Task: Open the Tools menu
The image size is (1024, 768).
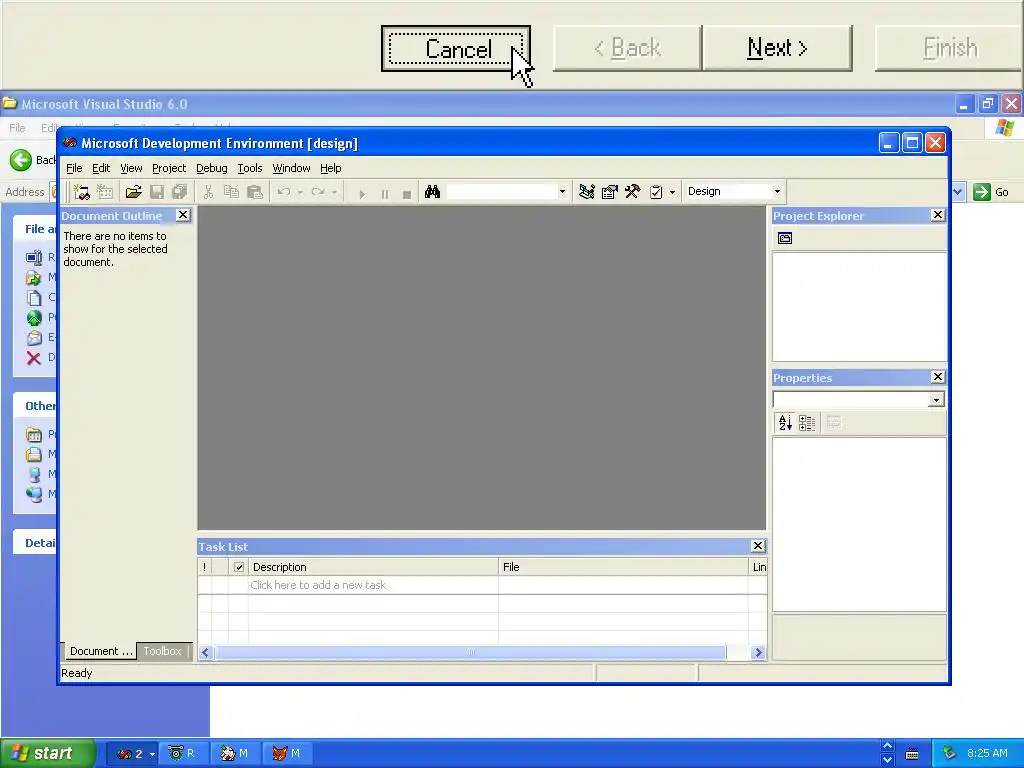Action: coord(249,168)
